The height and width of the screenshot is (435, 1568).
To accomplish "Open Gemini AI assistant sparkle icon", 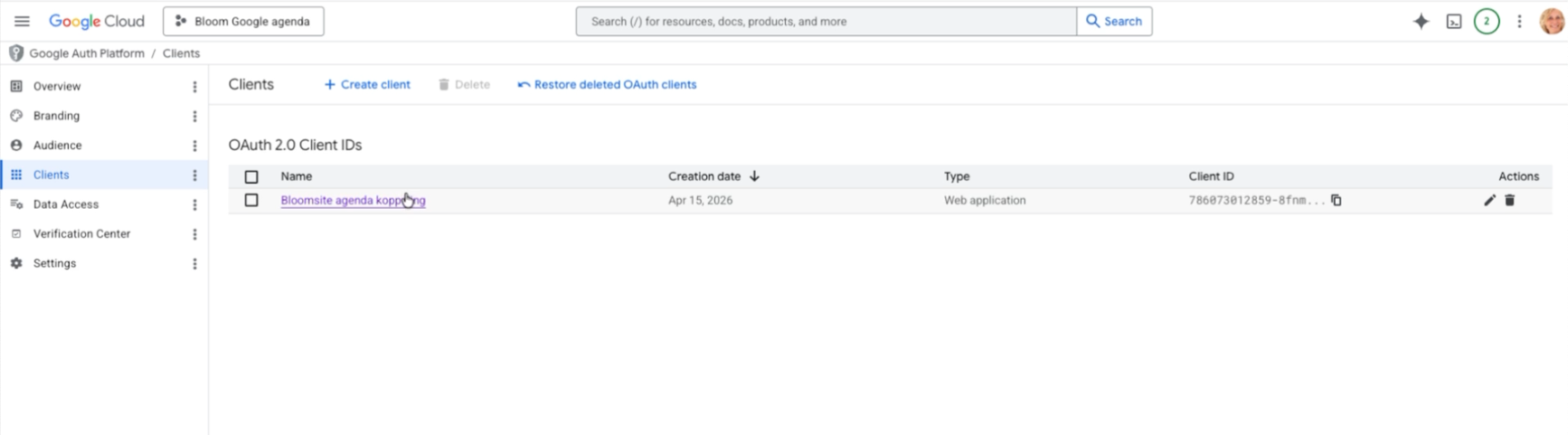I will pyautogui.click(x=1421, y=22).
